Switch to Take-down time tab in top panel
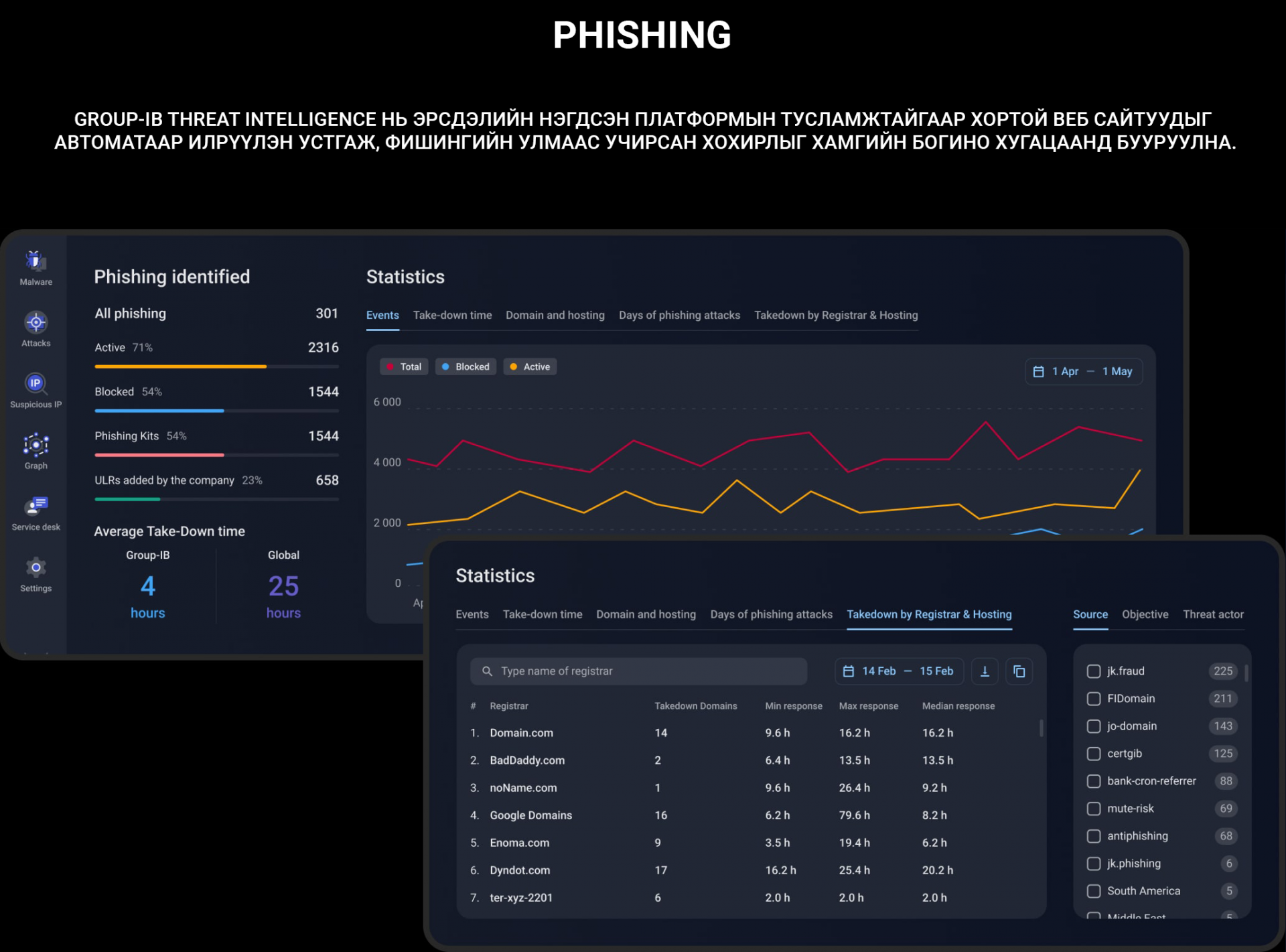 click(452, 315)
